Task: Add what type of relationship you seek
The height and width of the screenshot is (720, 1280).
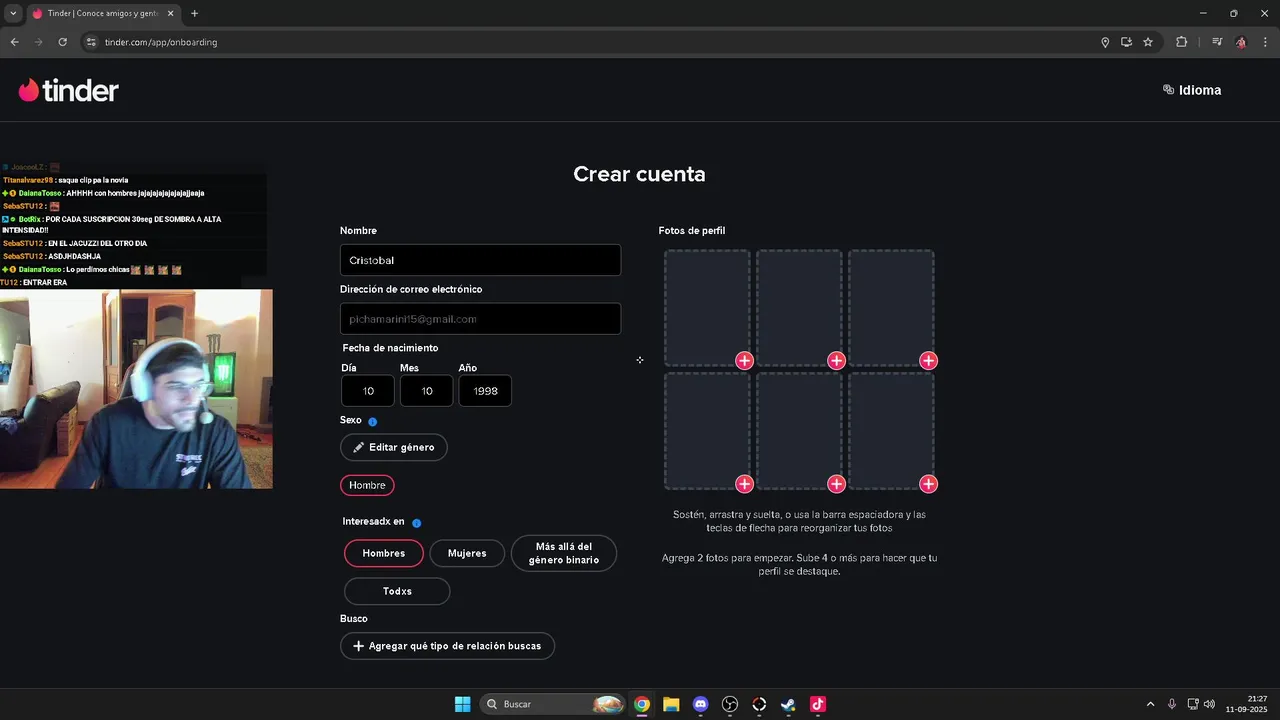Action: tap(447, 646)
